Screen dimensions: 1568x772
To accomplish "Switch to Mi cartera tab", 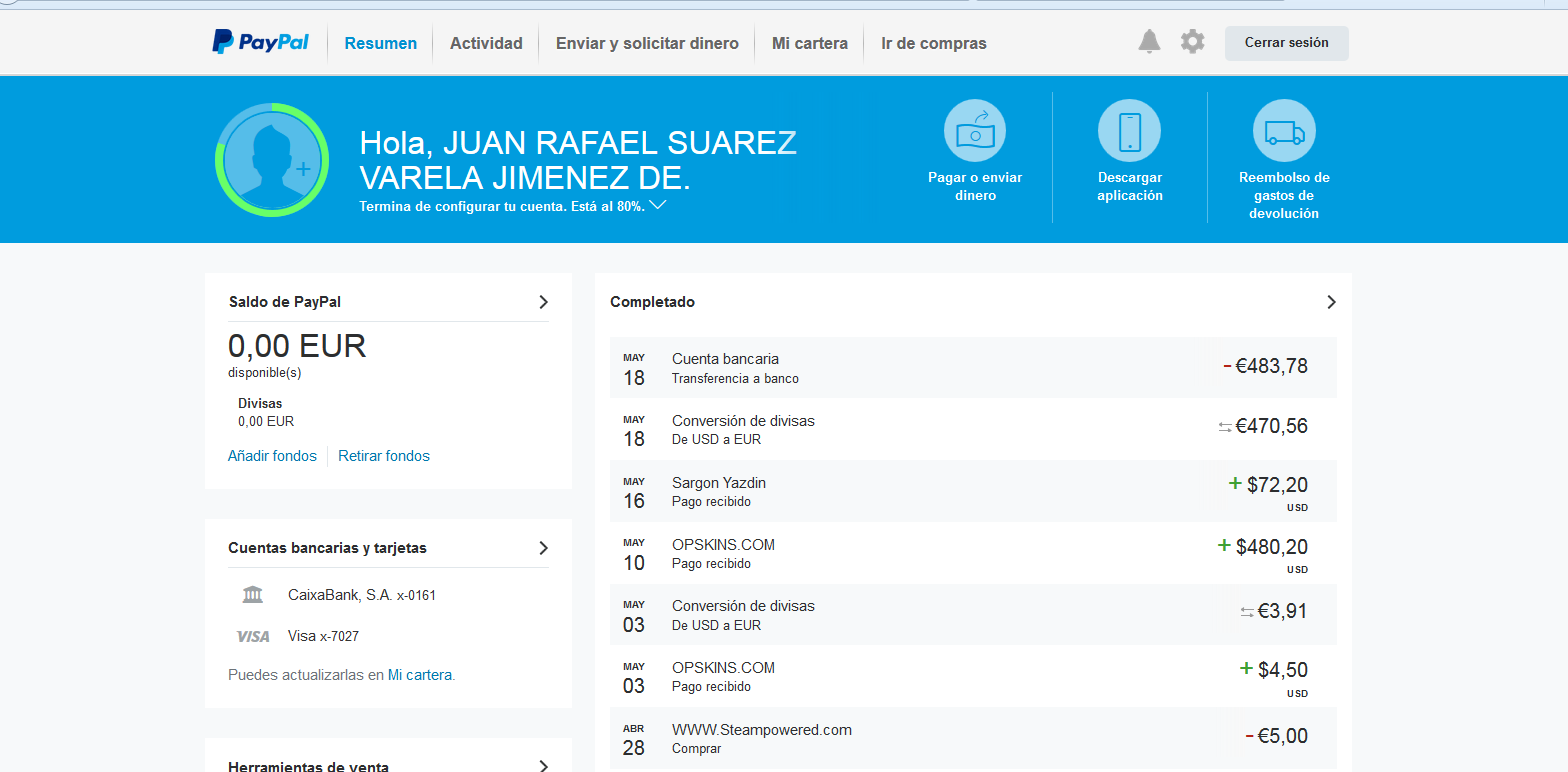I will 810,43.
